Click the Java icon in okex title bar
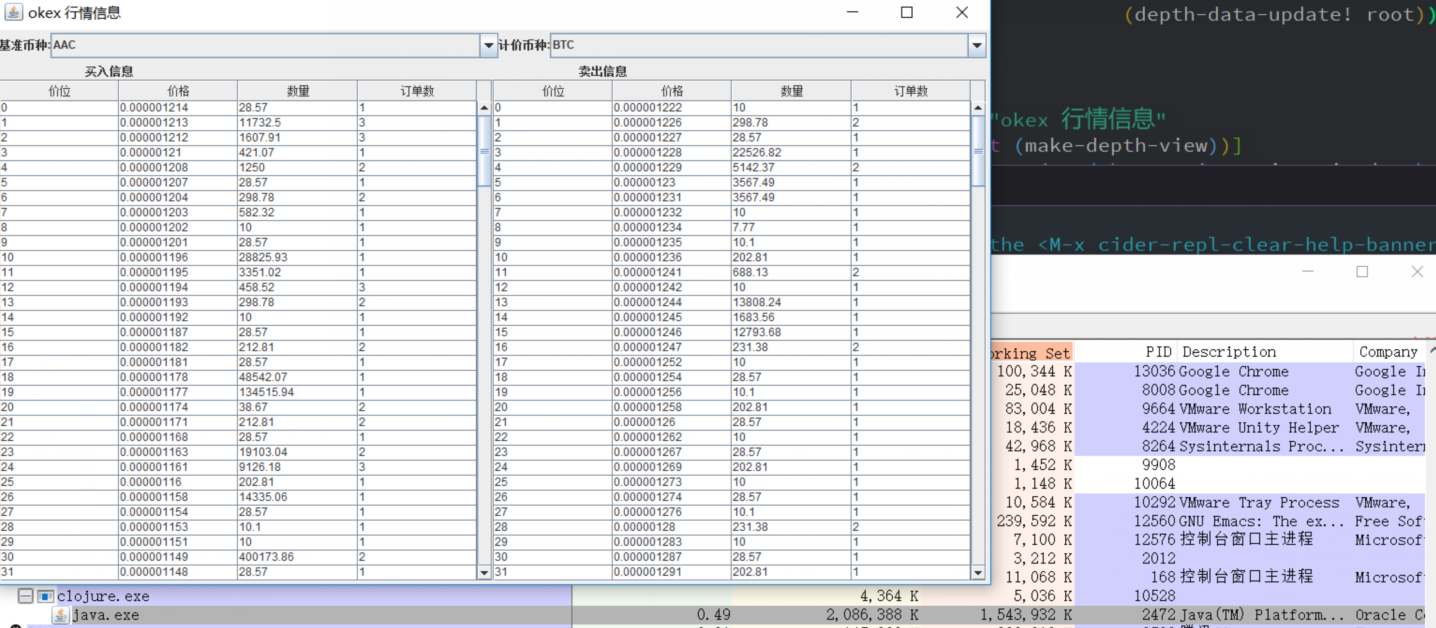Image resolution: width=1436 pixels, height=628 pixels. 12,13
